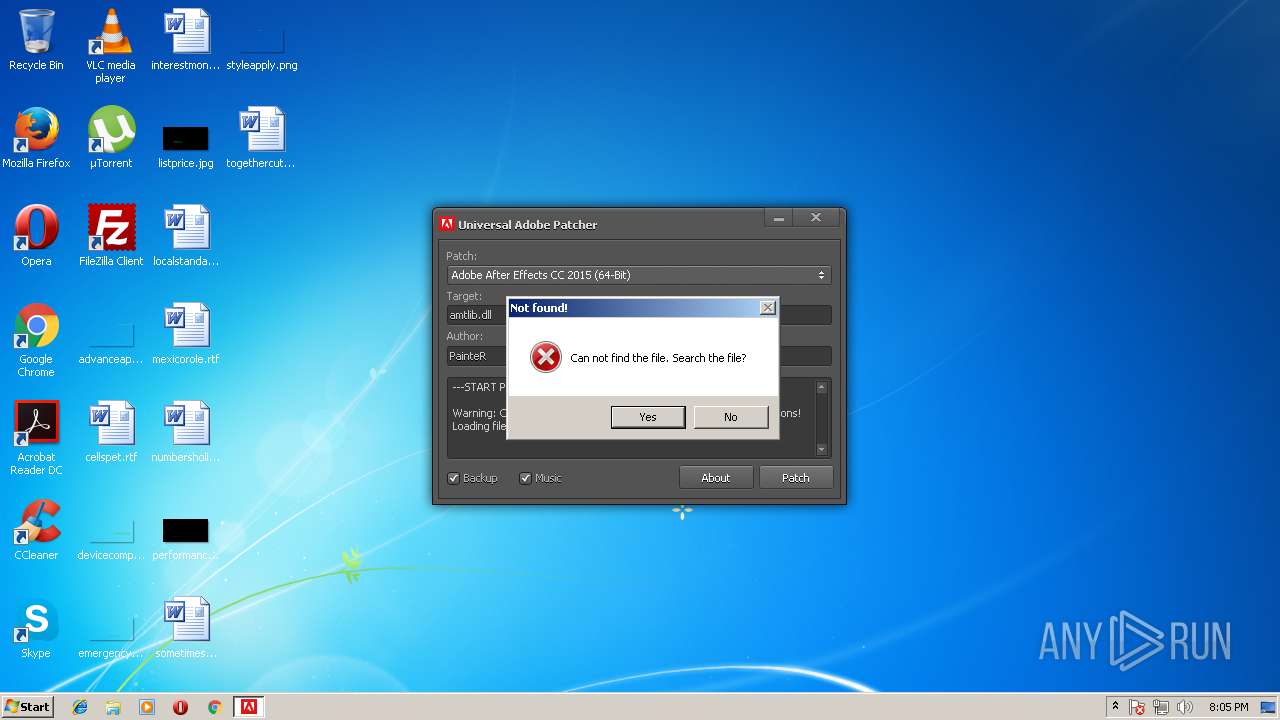Launch VLC media player shortcut
Image resolution: width=1280 pixels, height=720 pixels.
point(111,46)
